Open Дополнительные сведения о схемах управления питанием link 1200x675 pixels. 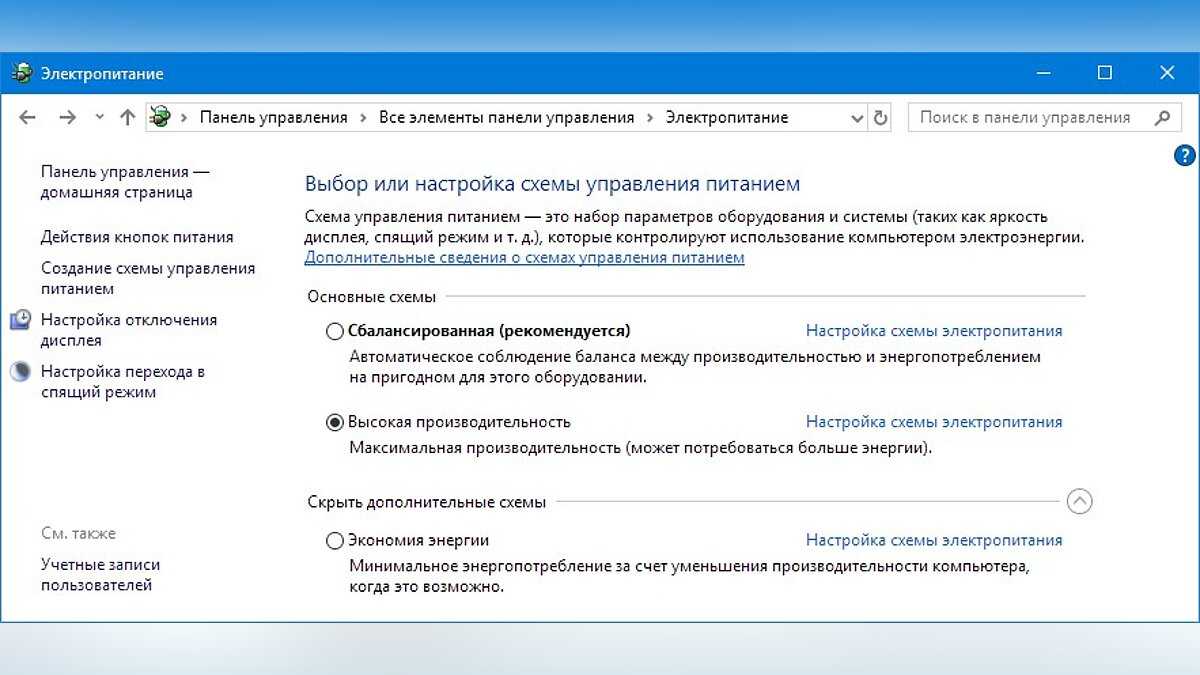524,257
